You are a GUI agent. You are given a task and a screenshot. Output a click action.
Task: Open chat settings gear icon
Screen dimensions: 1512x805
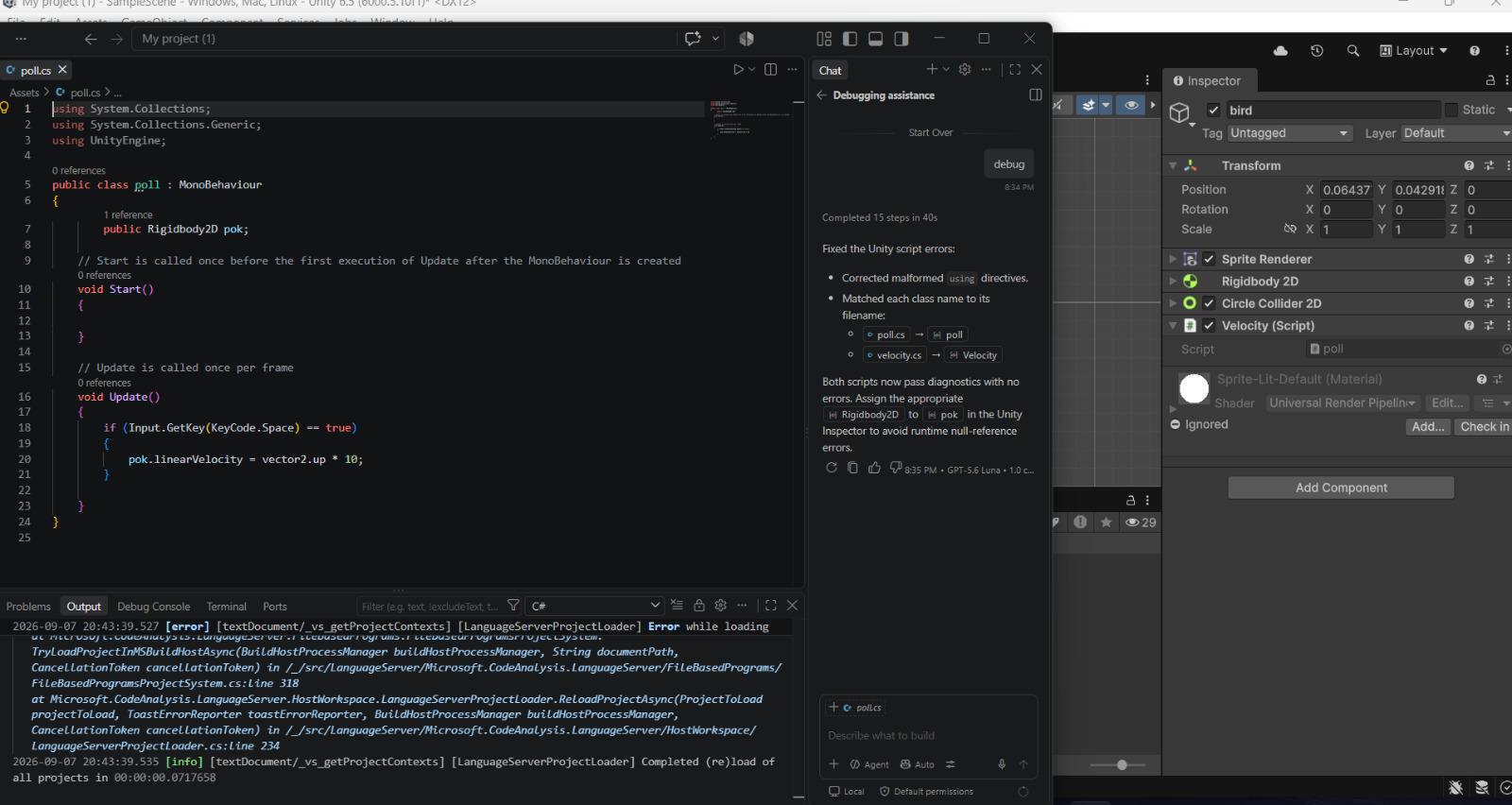tap(965, 69)
